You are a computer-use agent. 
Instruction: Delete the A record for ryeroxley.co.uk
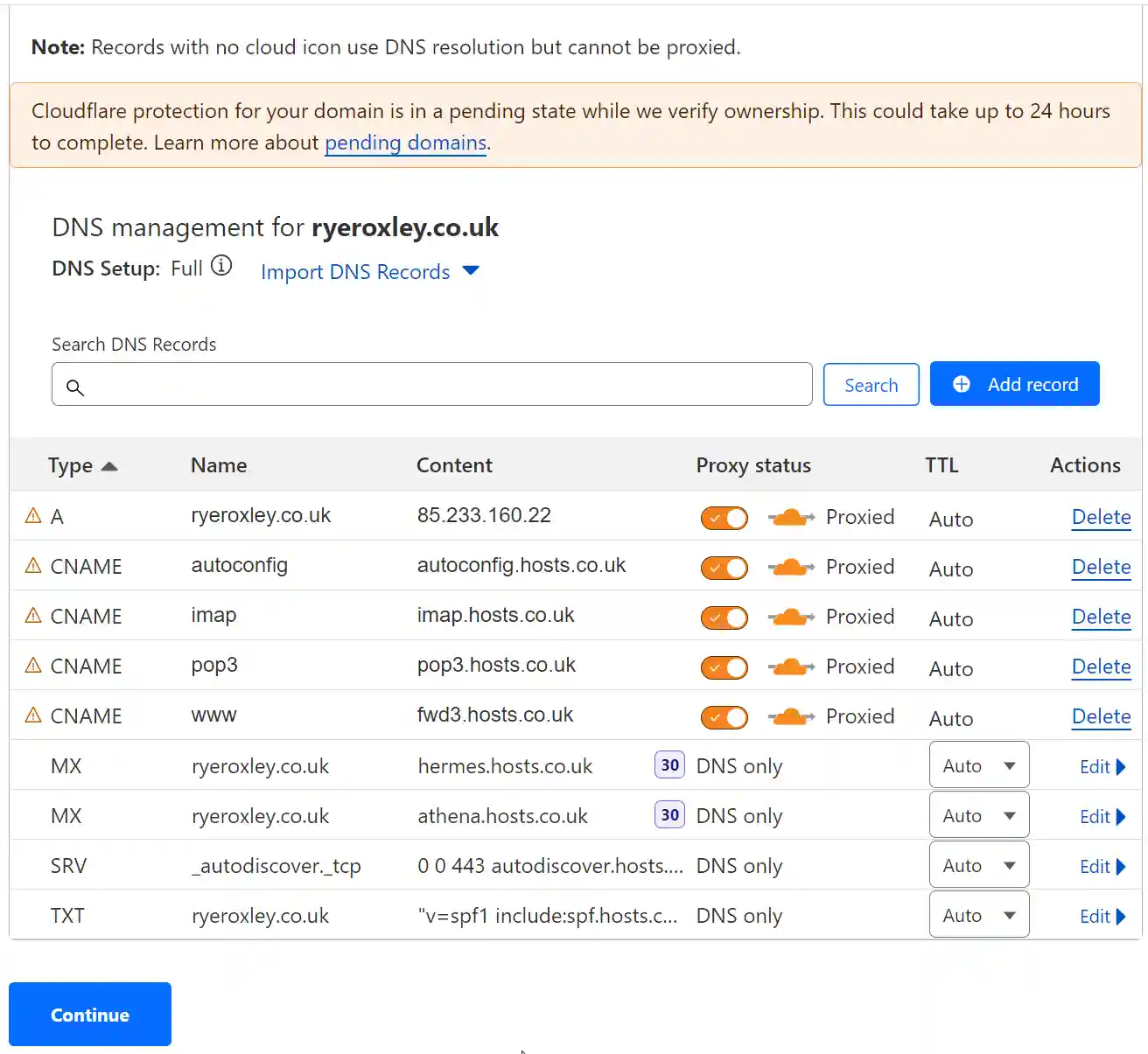[1101, 517]
